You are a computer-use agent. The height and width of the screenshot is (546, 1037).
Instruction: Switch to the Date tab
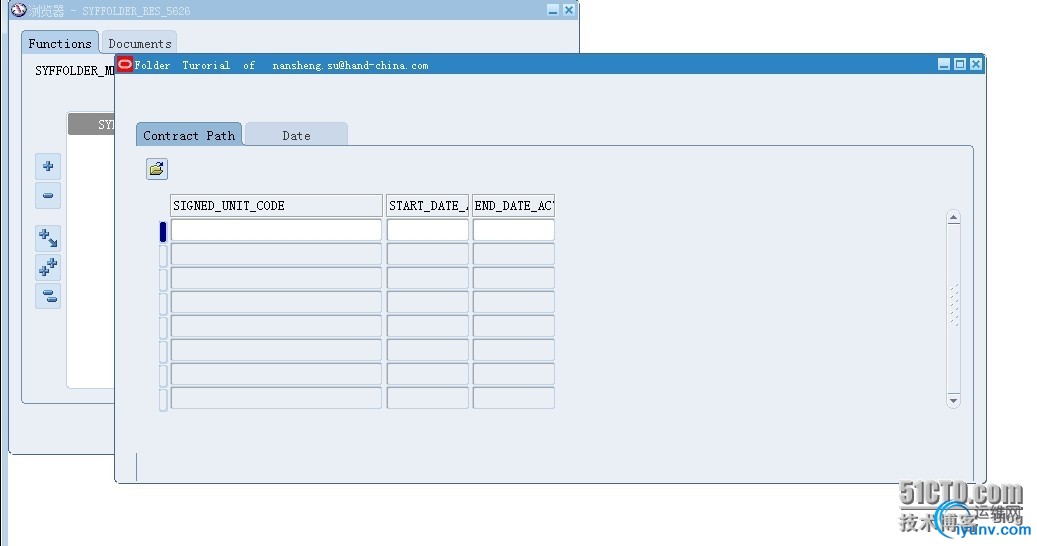point(296,135)
